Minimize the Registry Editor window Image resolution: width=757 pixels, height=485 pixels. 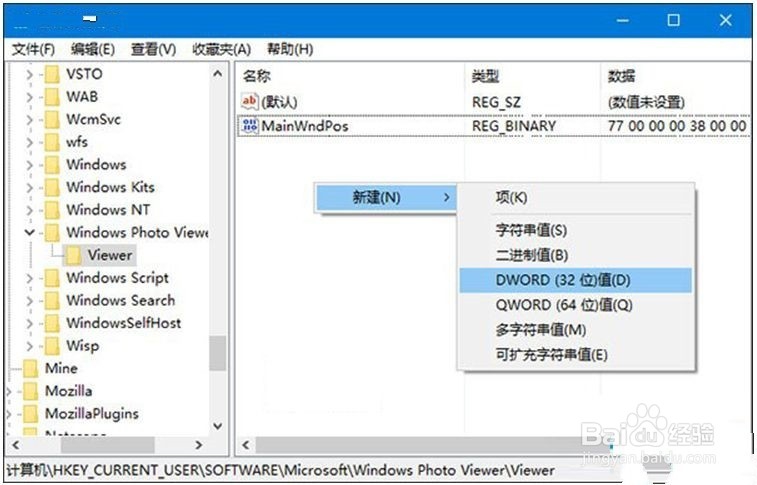click(x=623, y=20)
